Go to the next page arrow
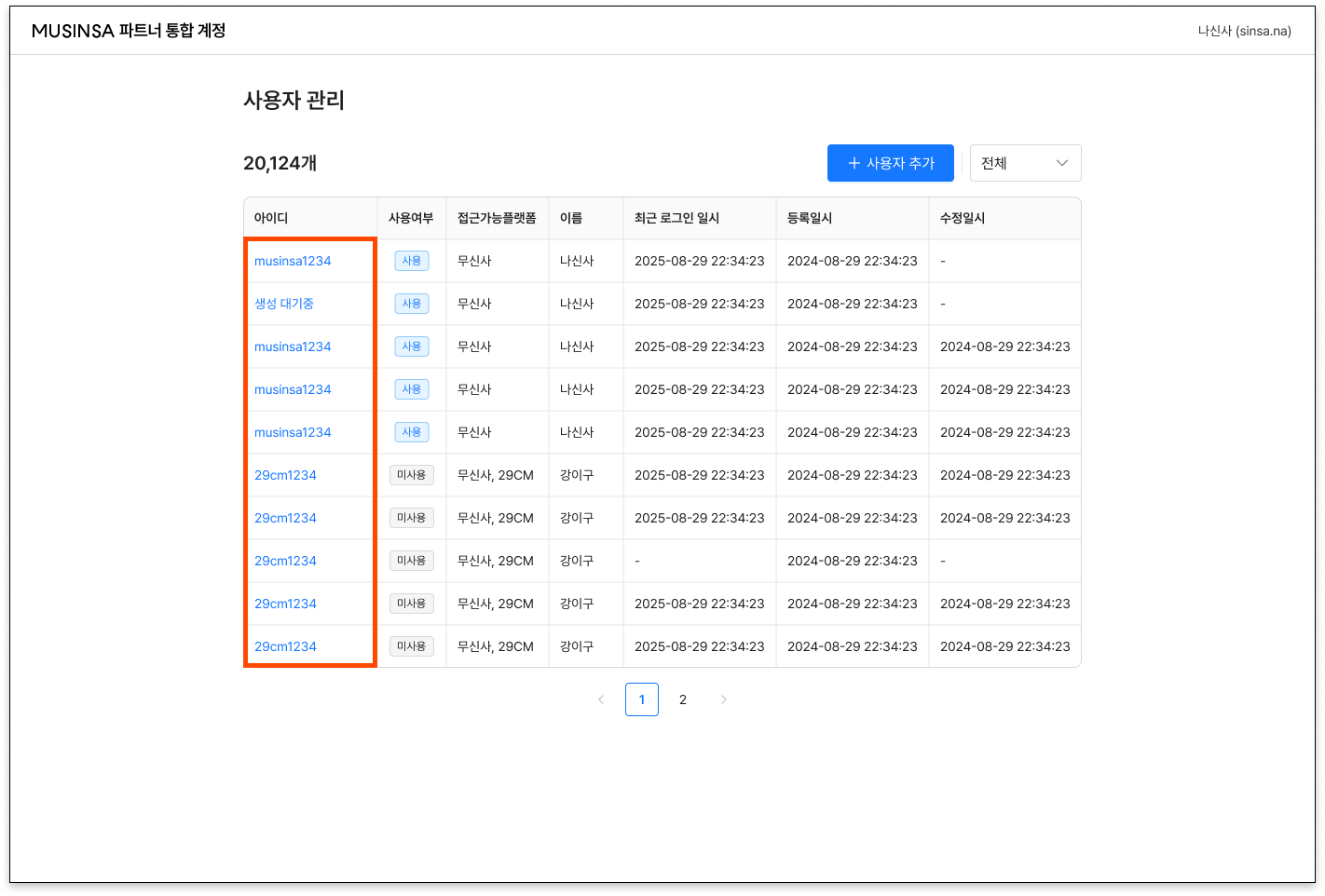Screen dimensions: 1325x896 coord(724,699)
